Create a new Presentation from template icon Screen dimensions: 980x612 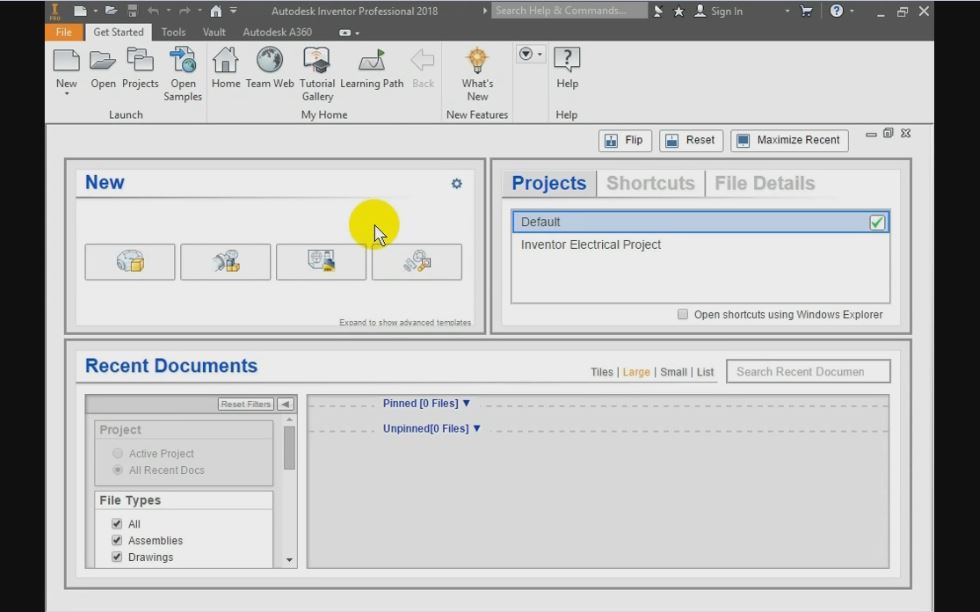(417, 261)
